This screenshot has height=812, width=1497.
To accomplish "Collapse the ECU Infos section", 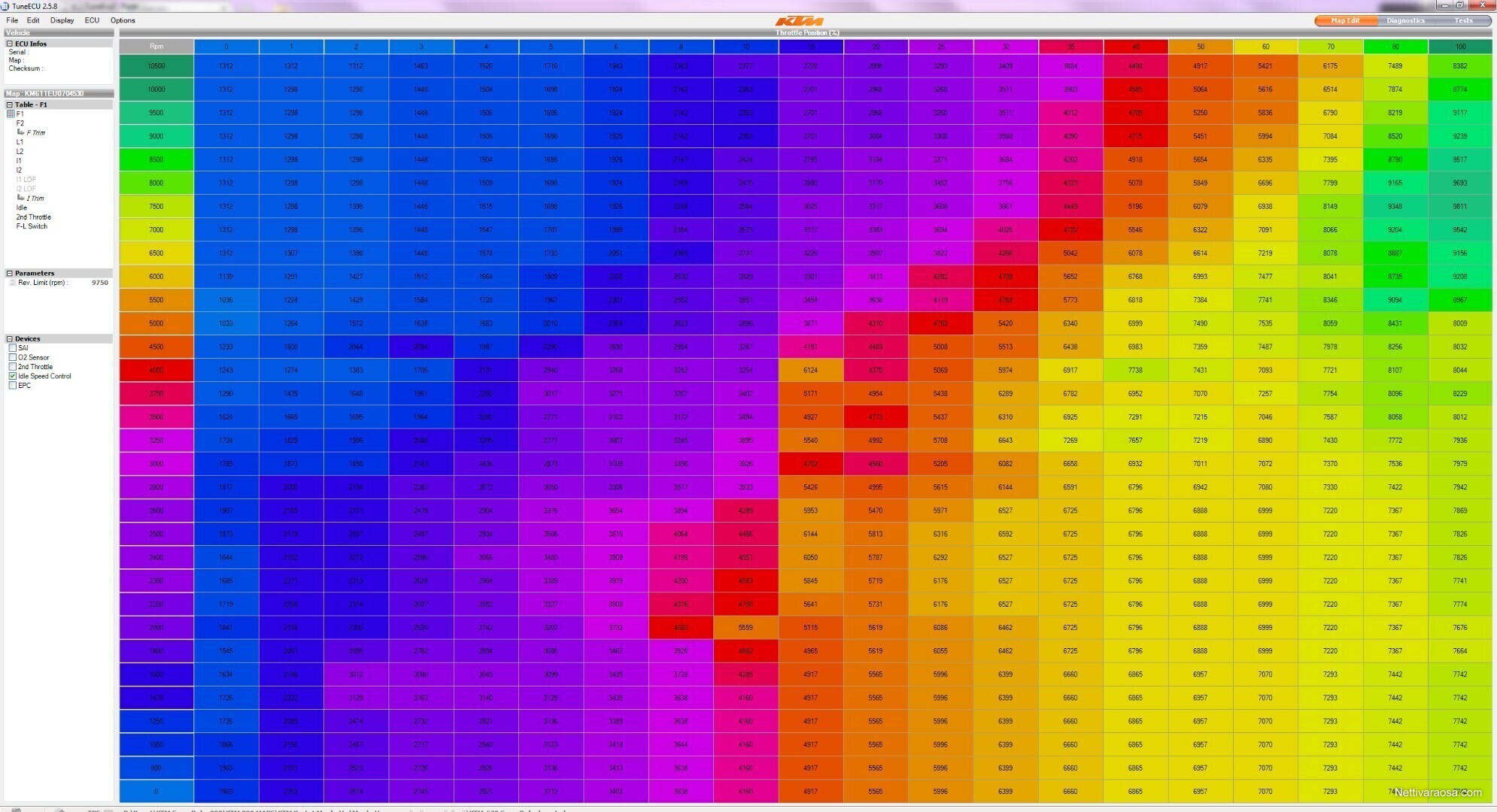I will [x=9, y=44].
